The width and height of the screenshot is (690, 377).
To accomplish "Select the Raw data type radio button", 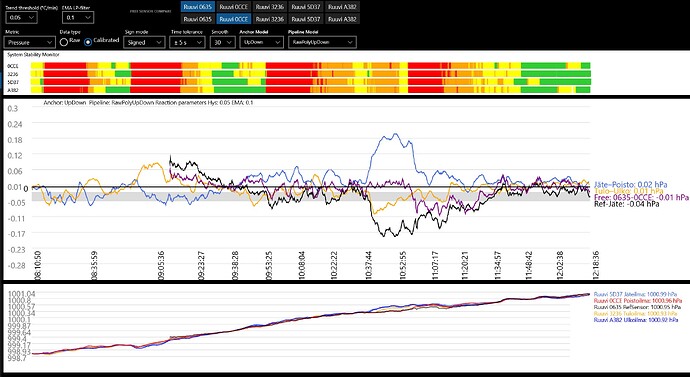I will 64,42.
